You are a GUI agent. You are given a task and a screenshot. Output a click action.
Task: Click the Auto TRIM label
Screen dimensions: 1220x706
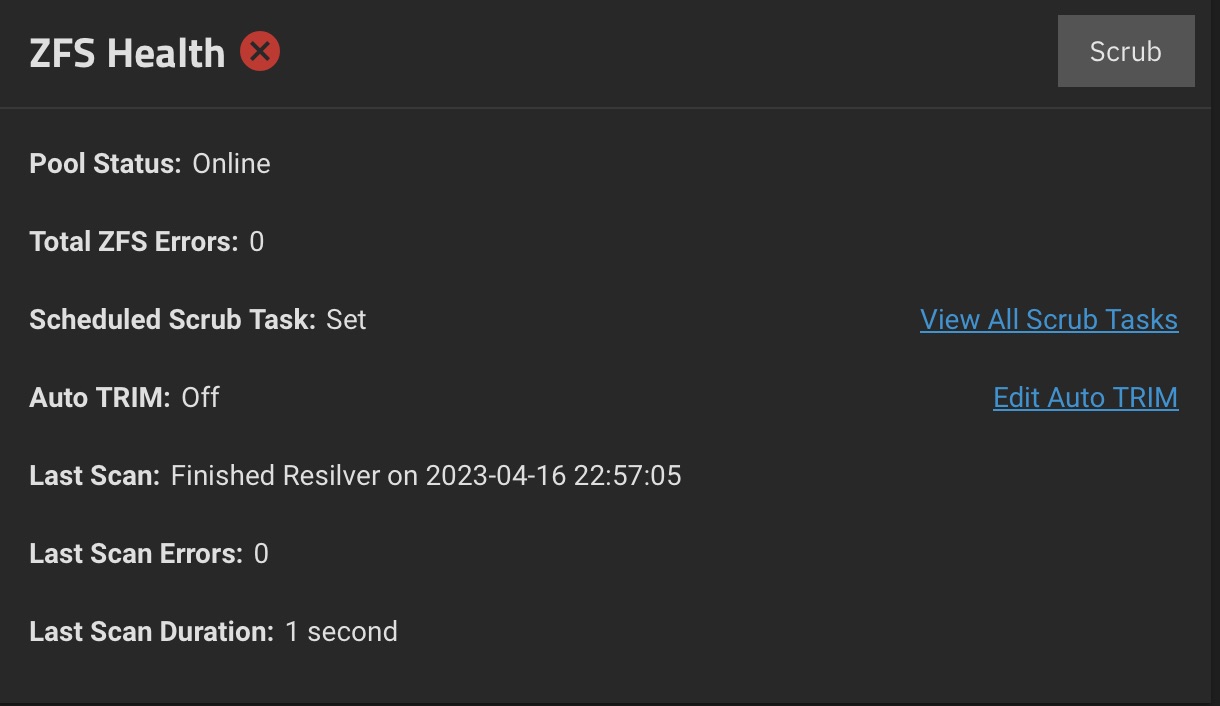tap(100, 398)
